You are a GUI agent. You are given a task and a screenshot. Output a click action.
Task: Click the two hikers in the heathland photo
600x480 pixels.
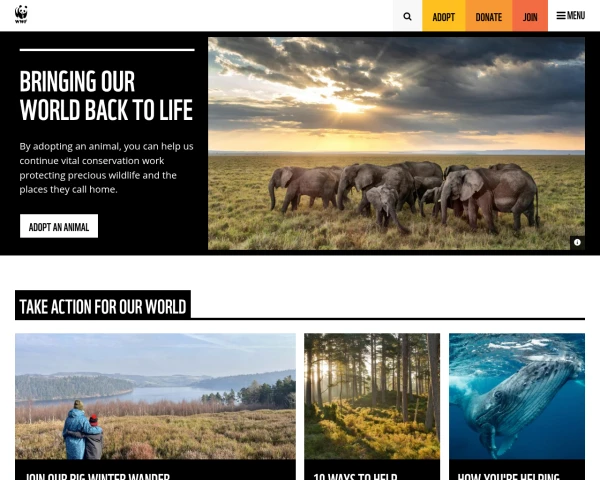click(83, 429)
